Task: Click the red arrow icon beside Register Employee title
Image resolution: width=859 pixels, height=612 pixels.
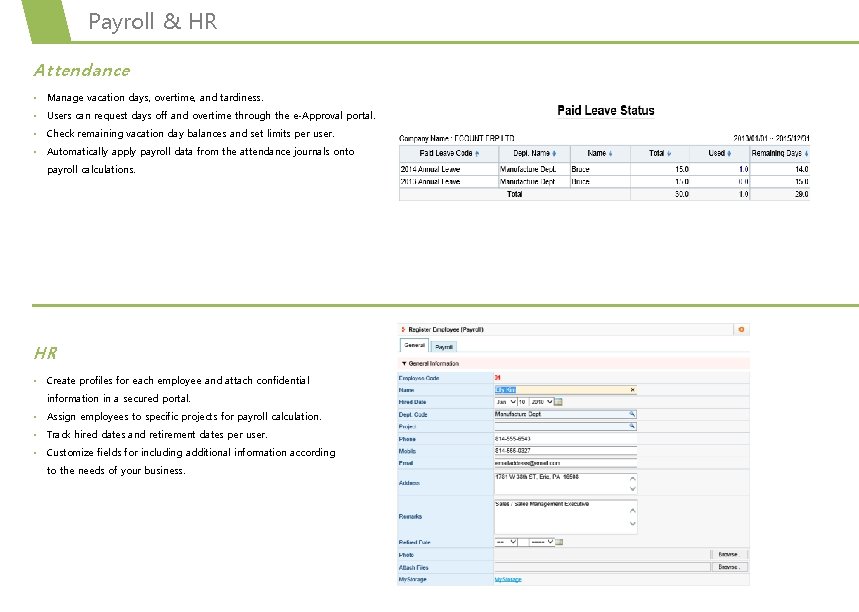Action: click(x=403, y=329)
